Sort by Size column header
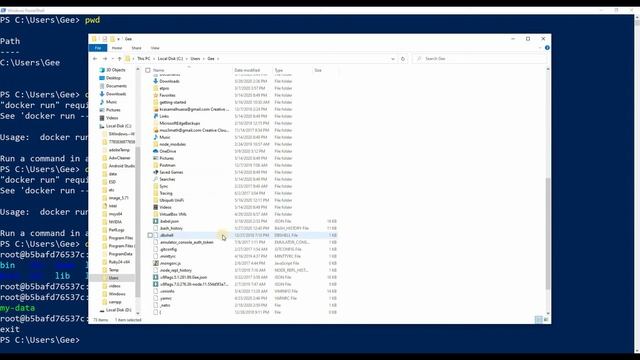640x360 pixels. click(x=318, y=70)
